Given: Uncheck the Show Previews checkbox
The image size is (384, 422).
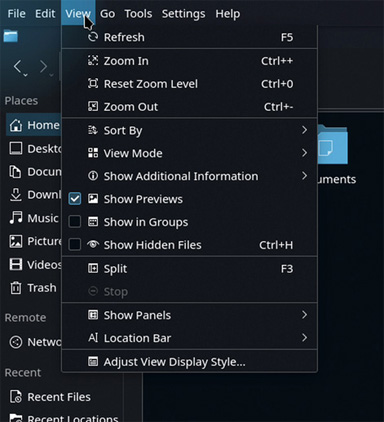Looking at the screenshot, I should click(x=74, y=199).
